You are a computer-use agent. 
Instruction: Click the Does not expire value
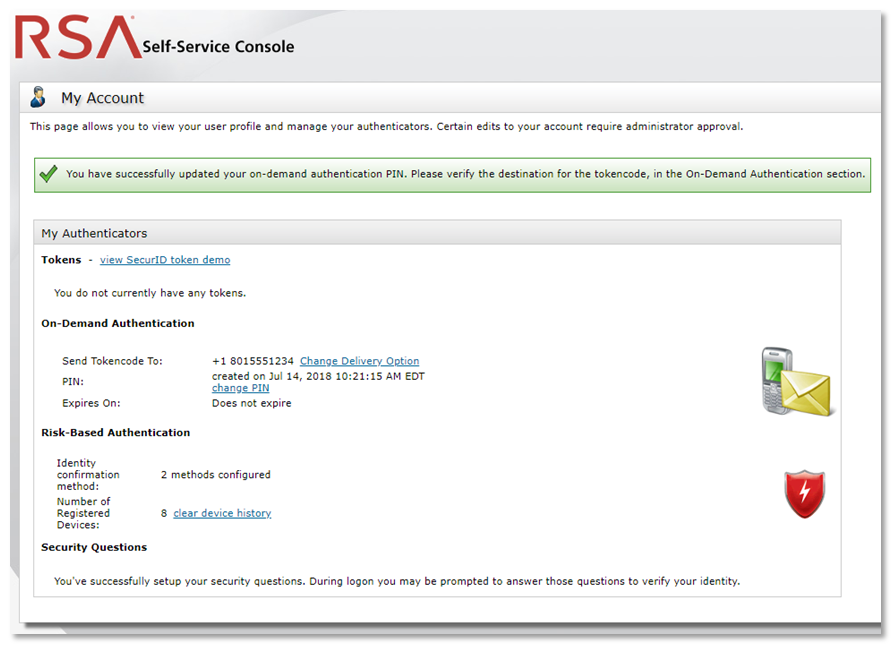click(251, 403)
